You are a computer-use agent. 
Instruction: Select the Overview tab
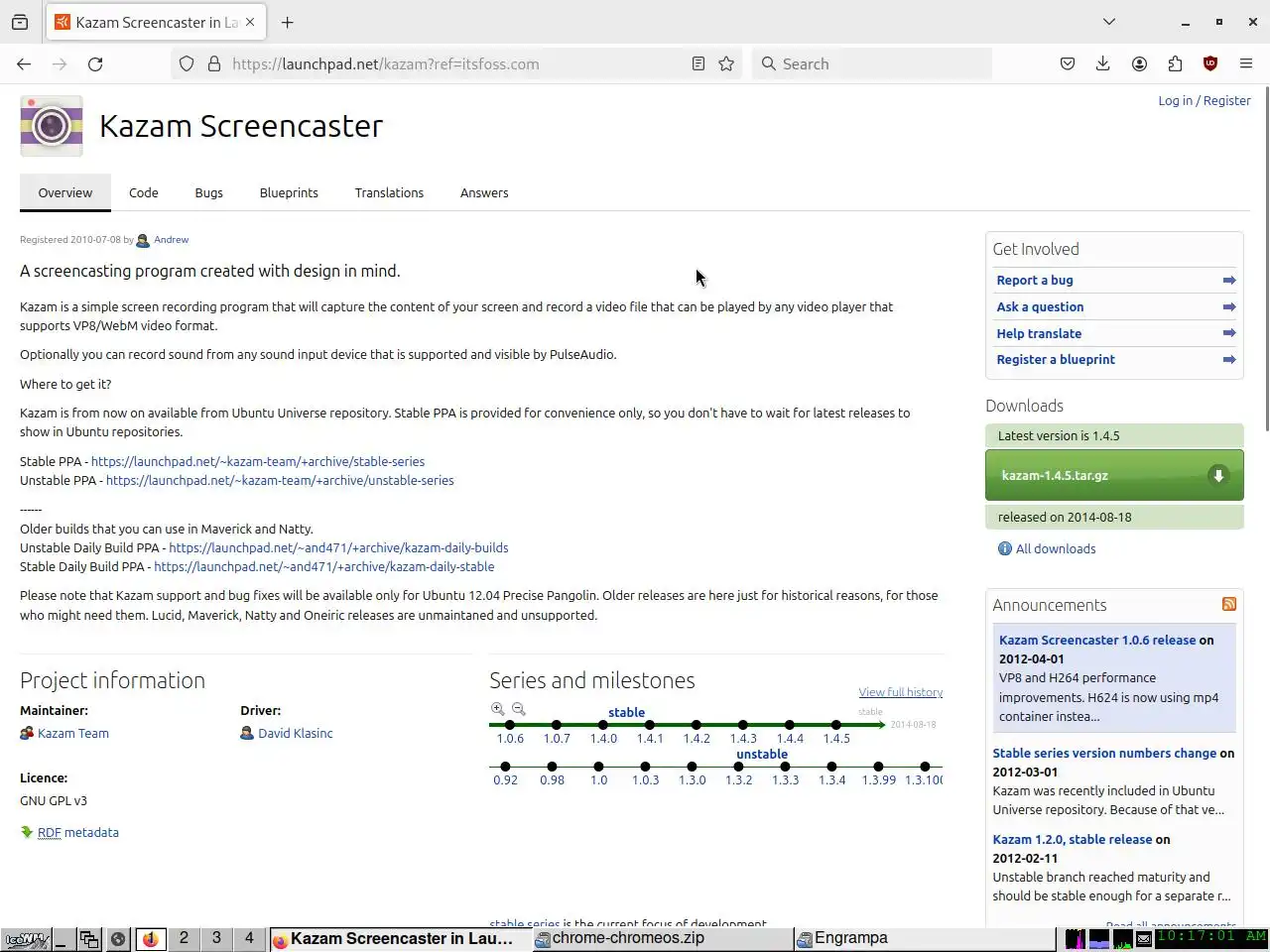point(65,192)
